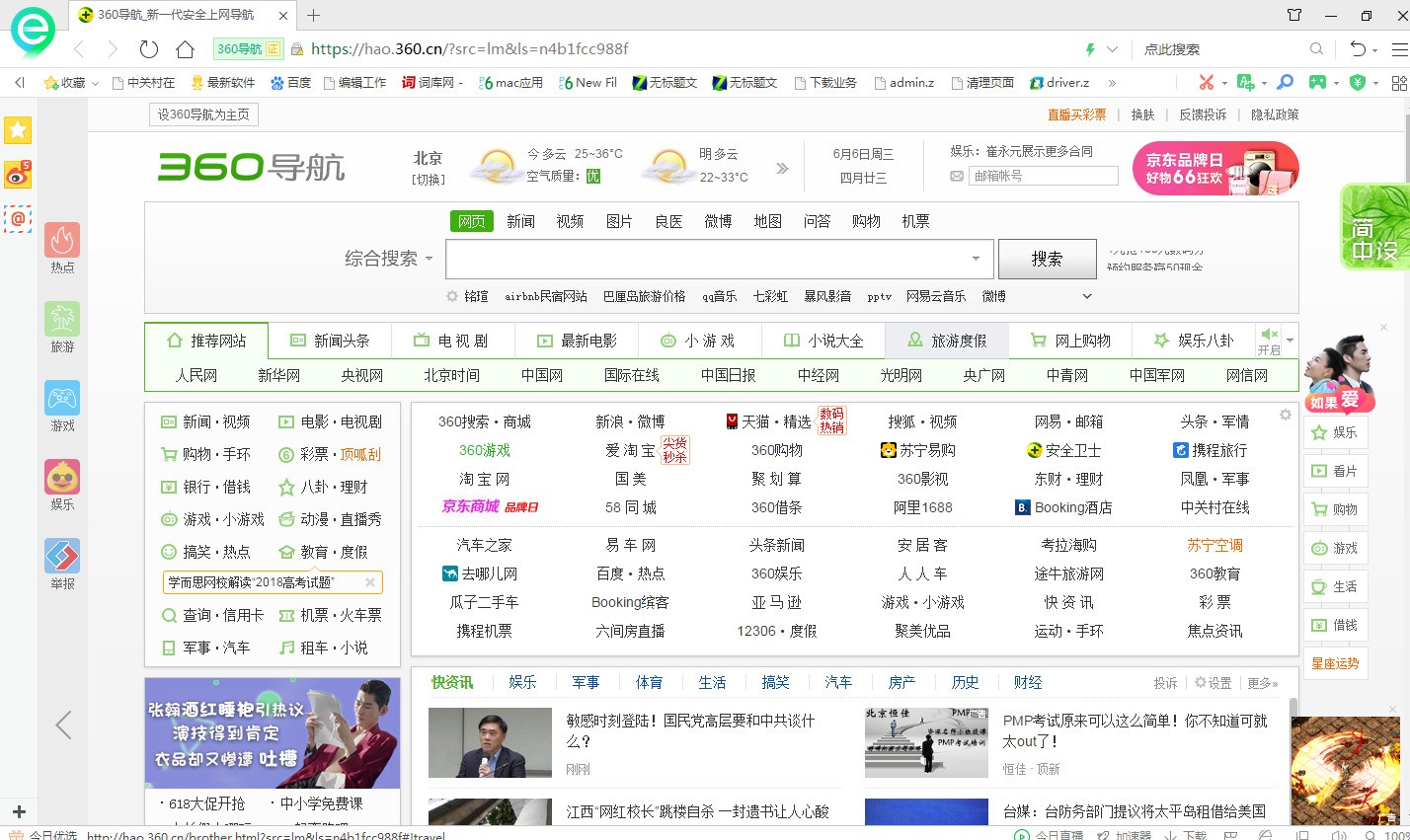Click the page refresh icon in the toolbar
Viewport: 1410px width, 840px height.
(x=149, y=48)
